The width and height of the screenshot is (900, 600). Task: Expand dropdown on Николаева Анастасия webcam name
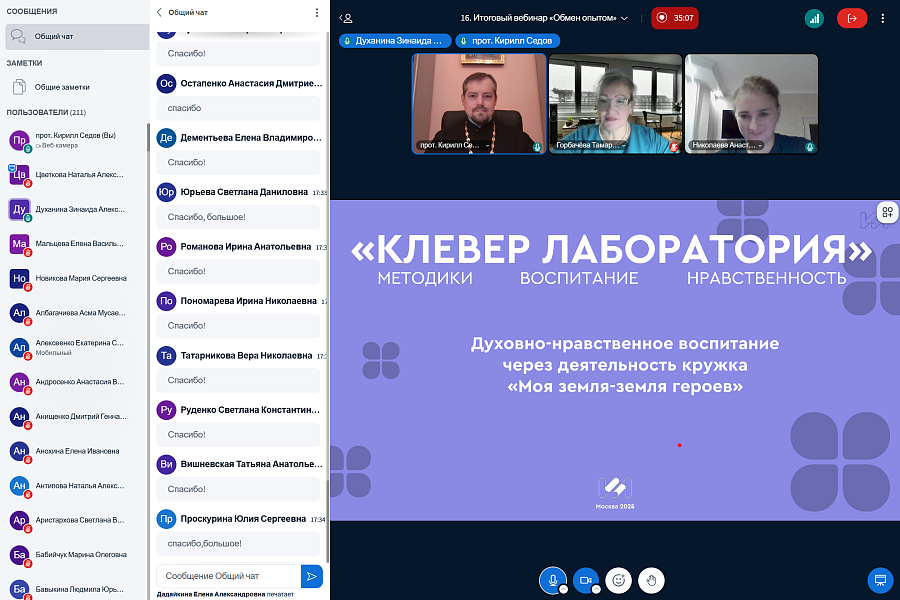click(x=760, y=146)
